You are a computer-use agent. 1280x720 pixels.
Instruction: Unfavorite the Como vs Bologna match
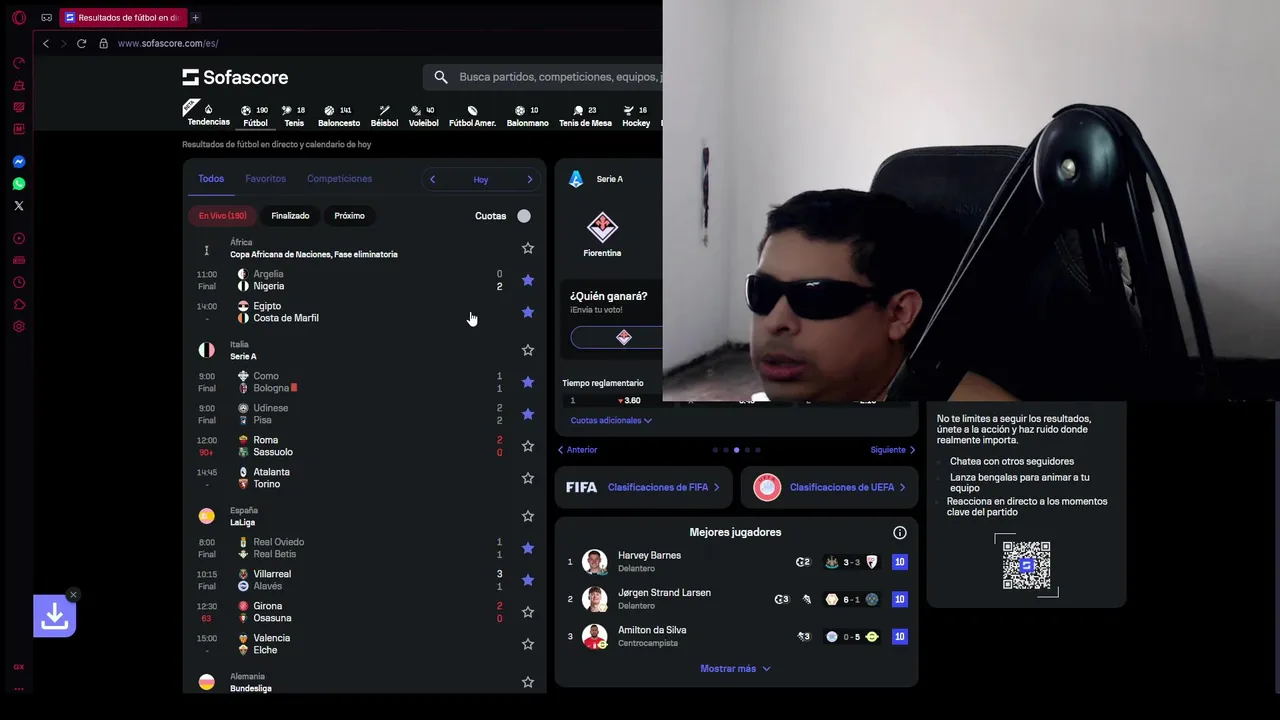tap(528, 382)
